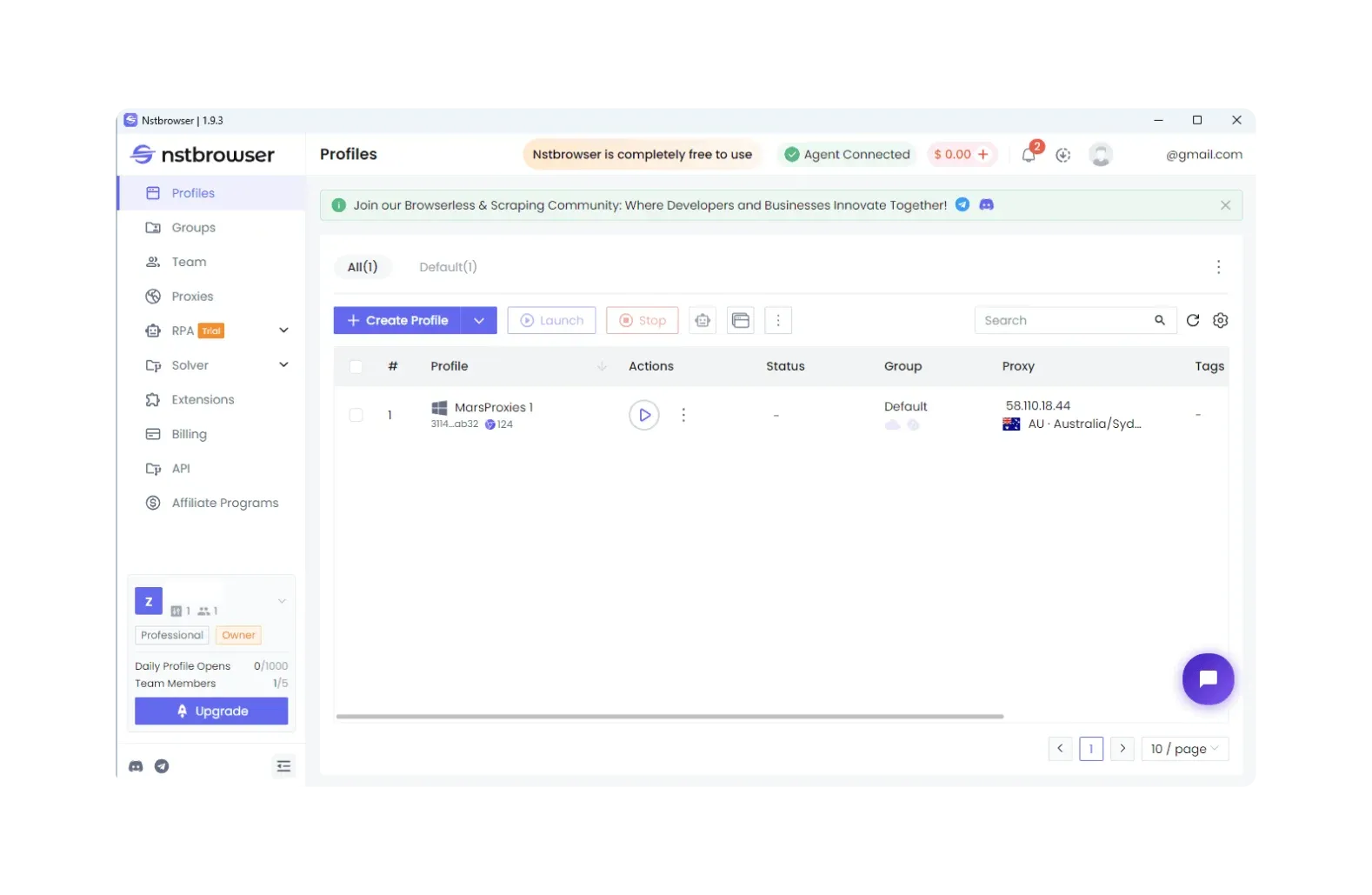1372x895 pixels.
Task: Open the chat support bubble
Action: (1208, 679)
